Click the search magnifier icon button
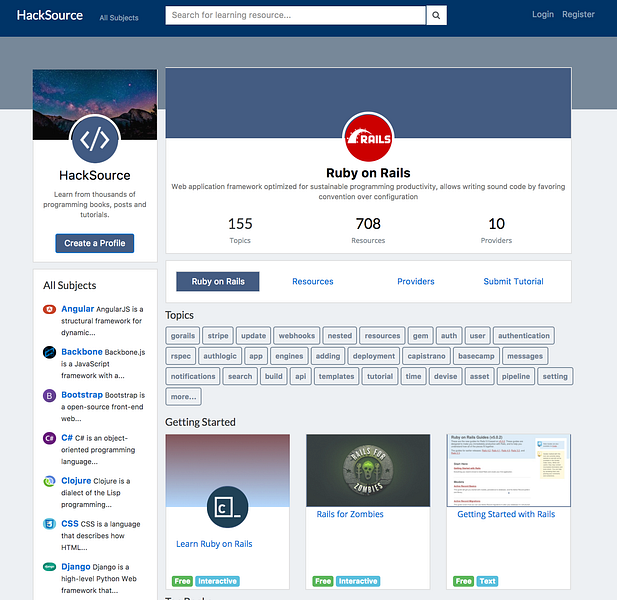The width and height of the screenshot is (617, 600). click(x=436, y=15)
